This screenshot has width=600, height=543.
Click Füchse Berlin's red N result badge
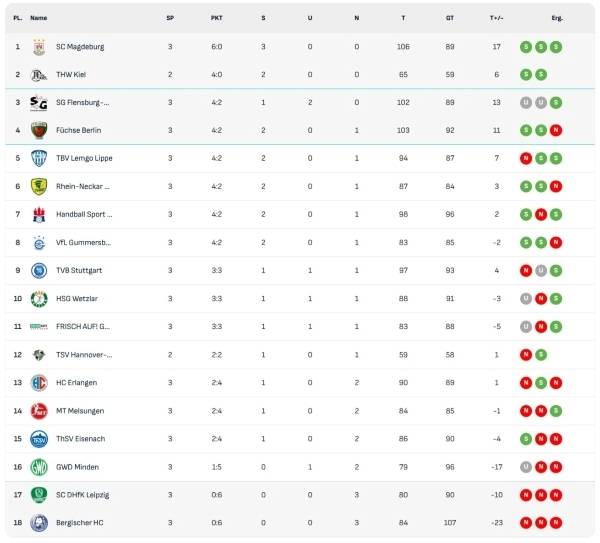pyautogui.click(x=556, y=130)
